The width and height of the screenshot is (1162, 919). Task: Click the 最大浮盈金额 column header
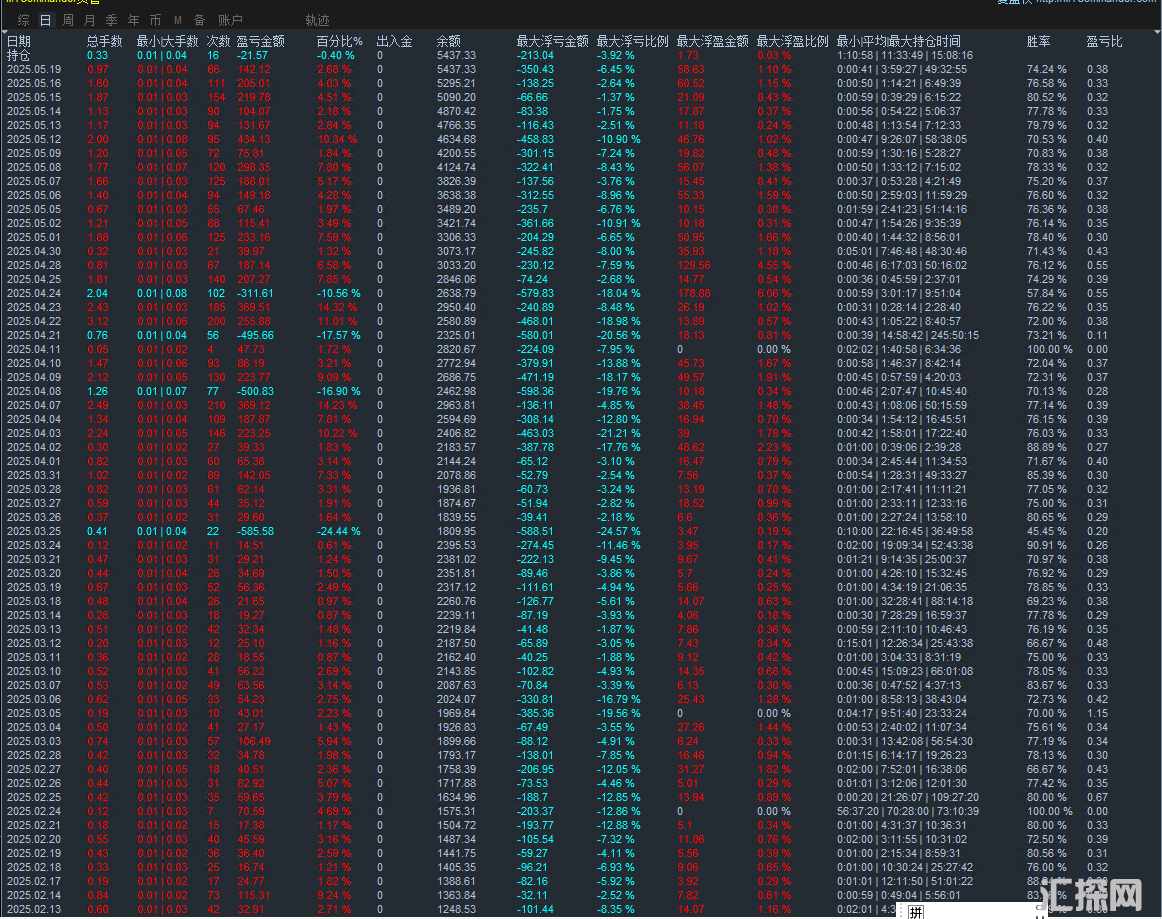(713, 42)
